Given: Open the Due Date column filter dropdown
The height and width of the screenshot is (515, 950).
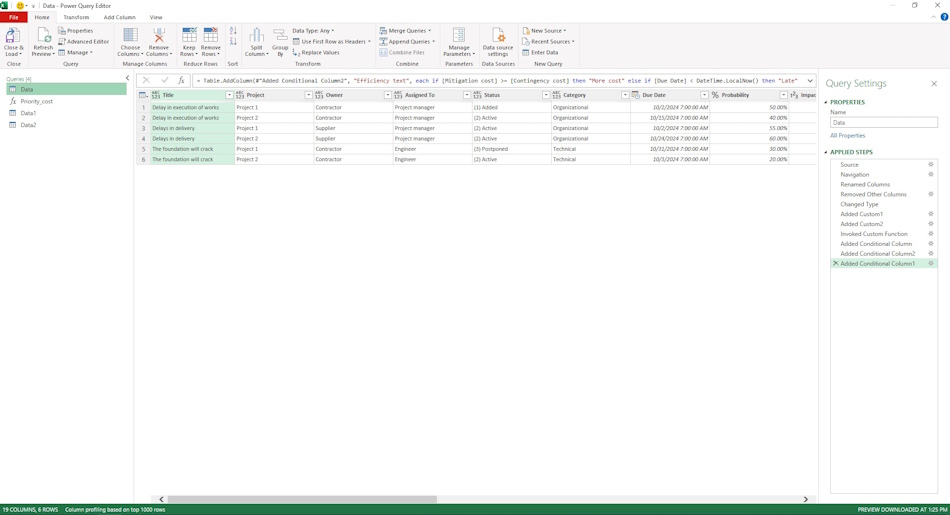Looking at the screenshot, I should (x=704, y=95).
